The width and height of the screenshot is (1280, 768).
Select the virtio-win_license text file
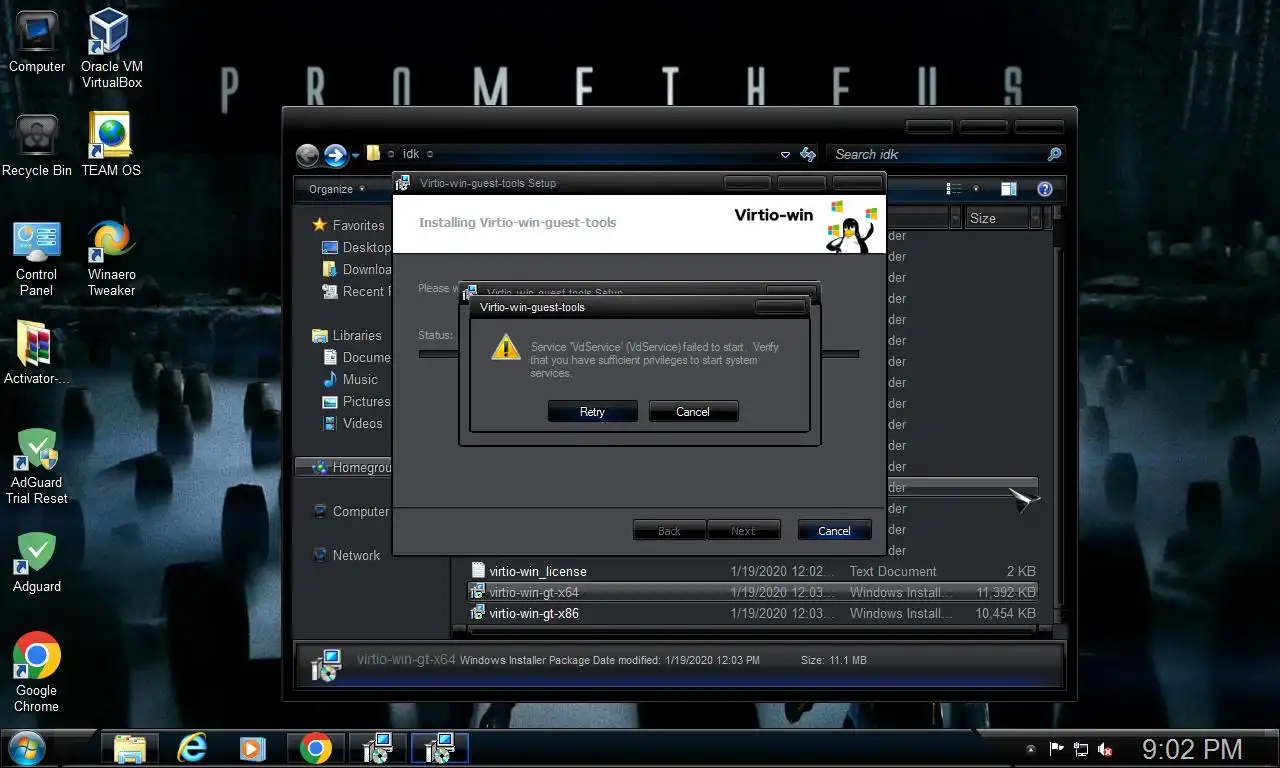[753, 571]
